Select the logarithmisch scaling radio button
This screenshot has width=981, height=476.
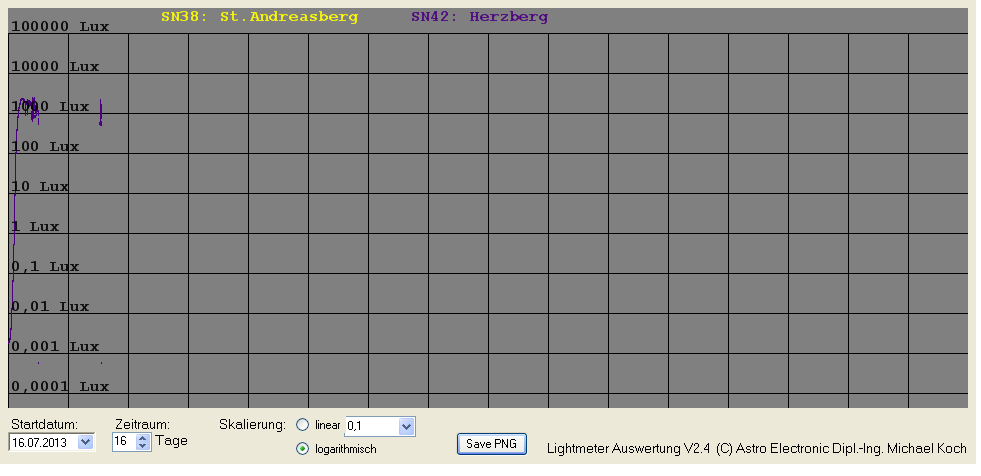click(x=303, y=449)
